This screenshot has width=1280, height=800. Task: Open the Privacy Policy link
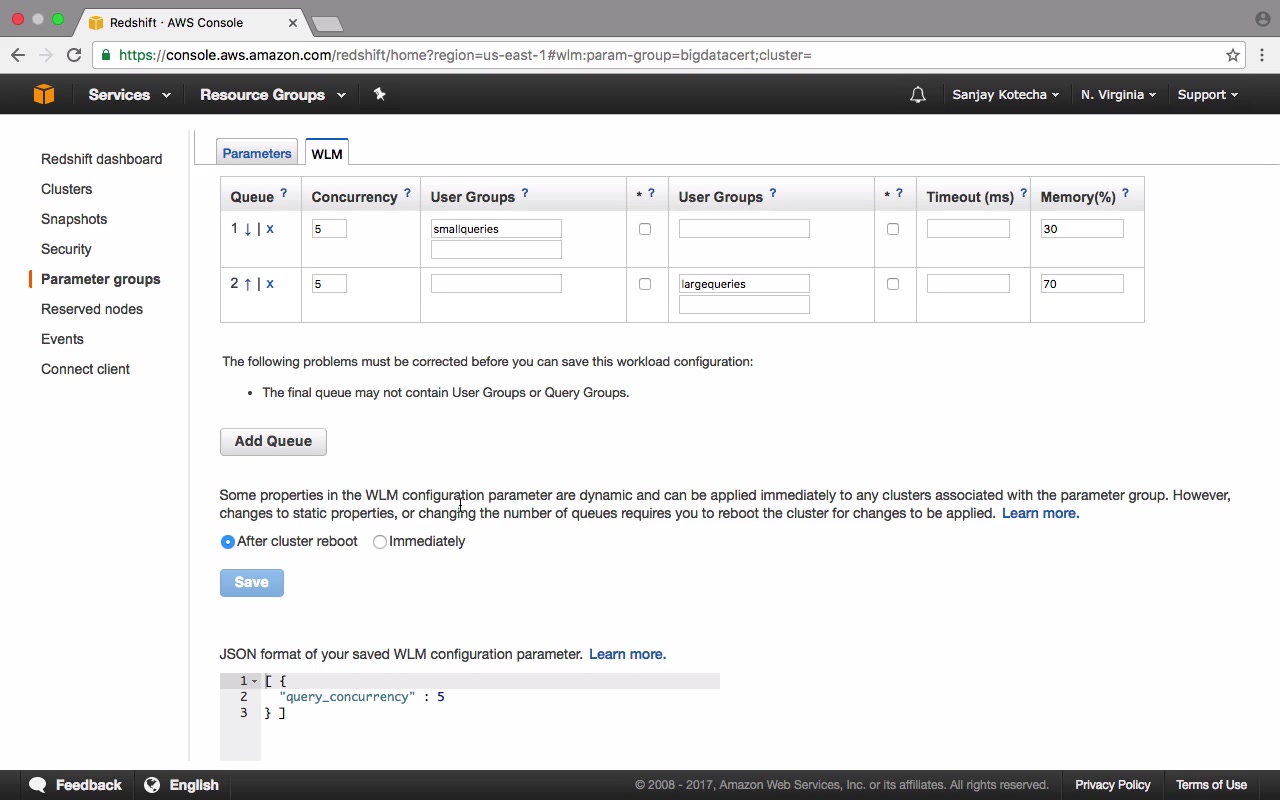pos(1113,785)
